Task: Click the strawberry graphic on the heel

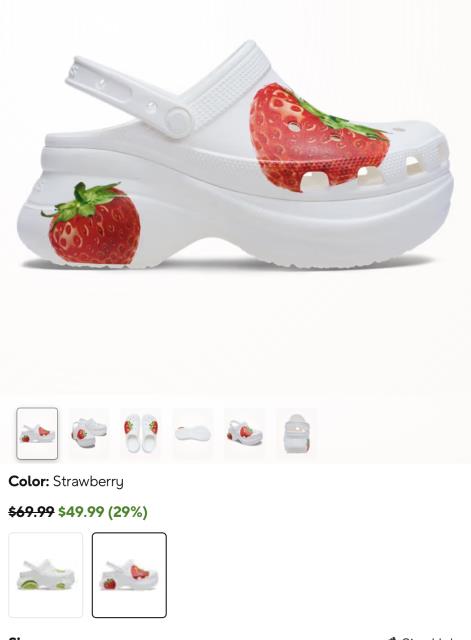Action: click(92, 225)
